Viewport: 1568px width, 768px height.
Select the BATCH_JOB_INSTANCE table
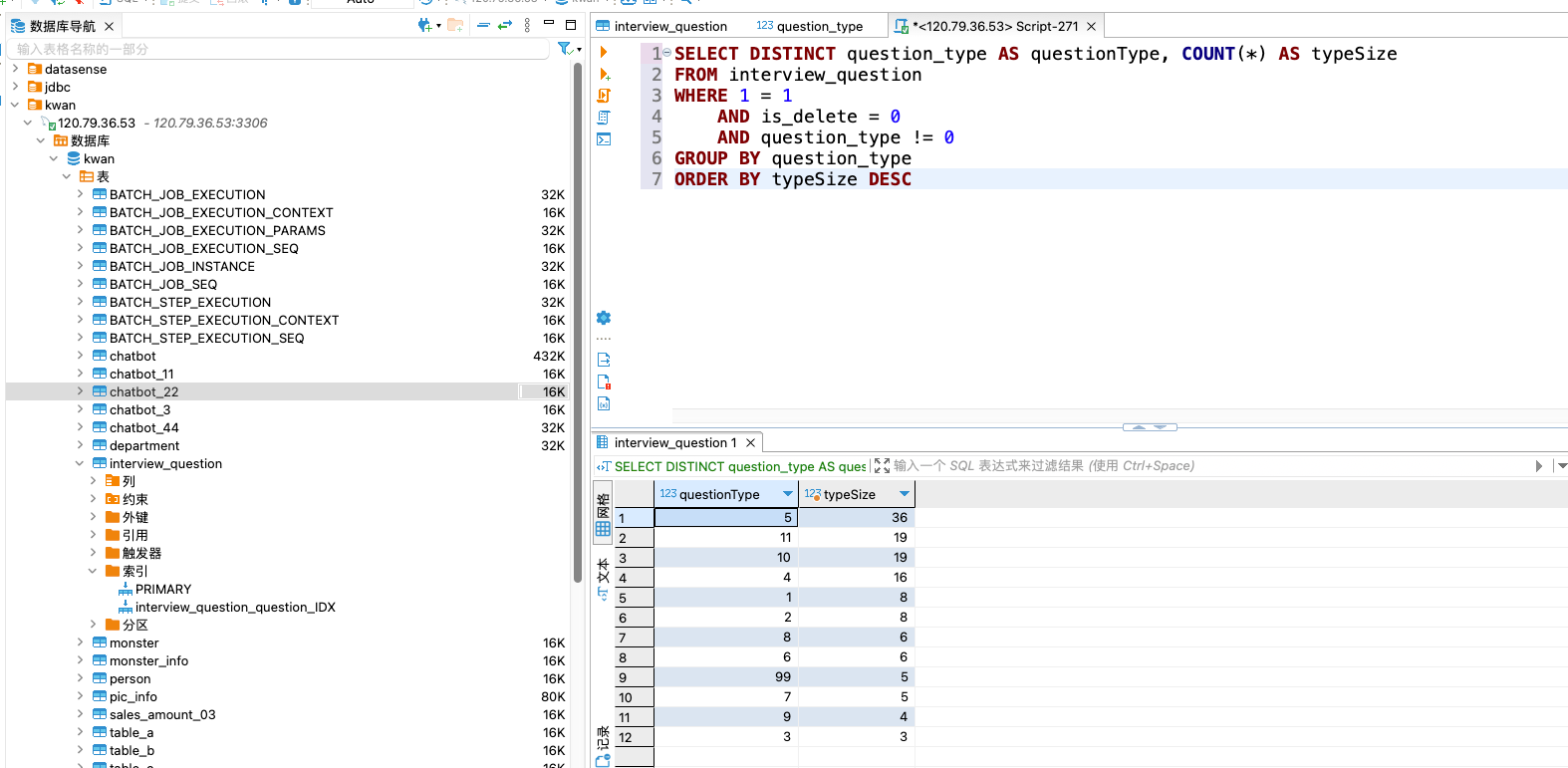coord(181,266)
